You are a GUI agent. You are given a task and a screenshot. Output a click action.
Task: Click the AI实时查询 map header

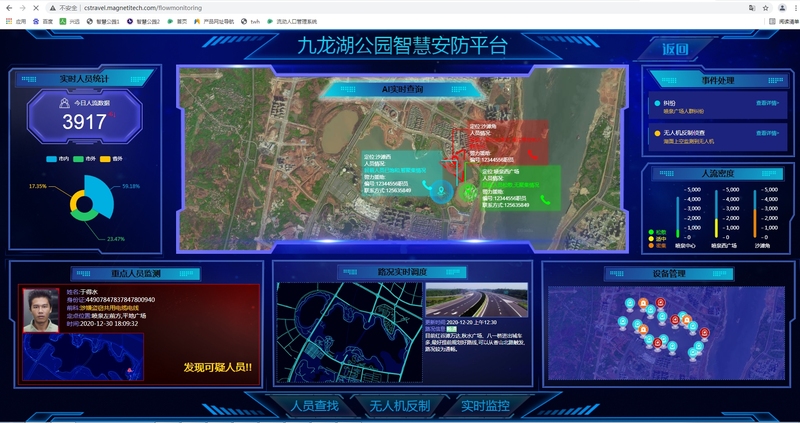402,90
